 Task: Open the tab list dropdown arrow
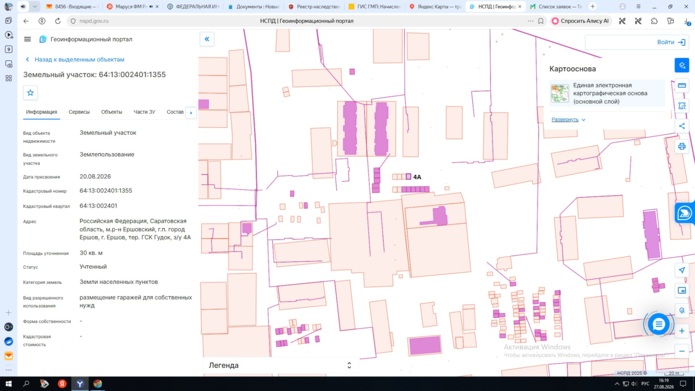pyautogui.click(x=35, y=7)
